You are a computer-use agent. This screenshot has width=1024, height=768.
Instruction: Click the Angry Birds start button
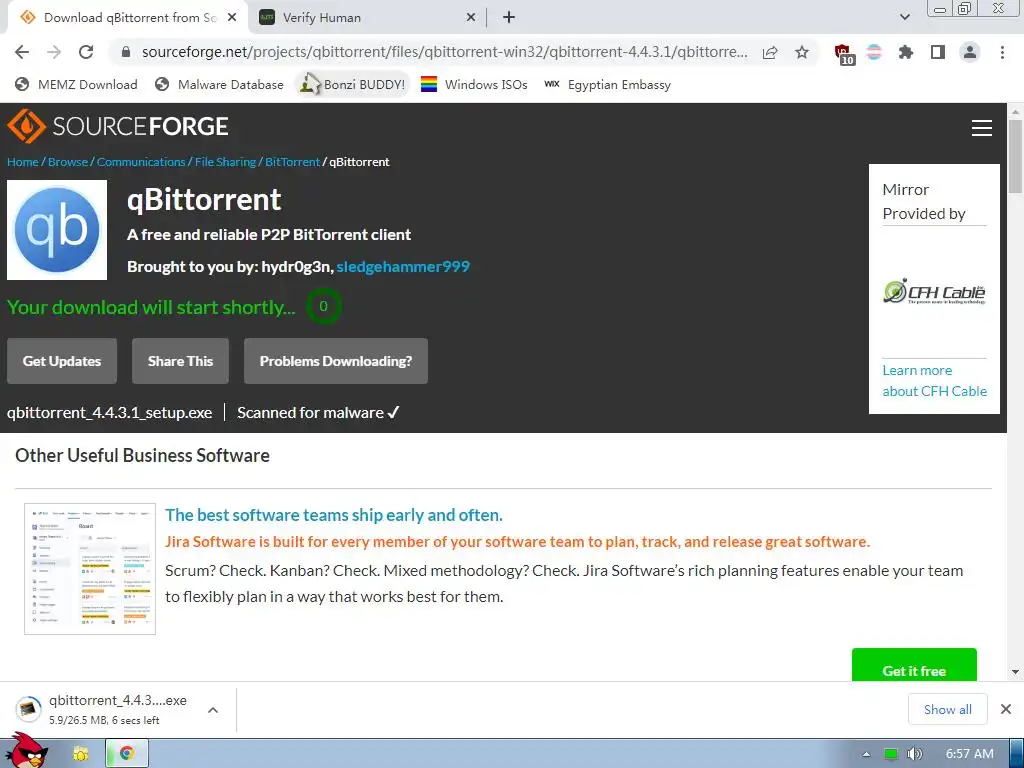[x=27, y=752]
